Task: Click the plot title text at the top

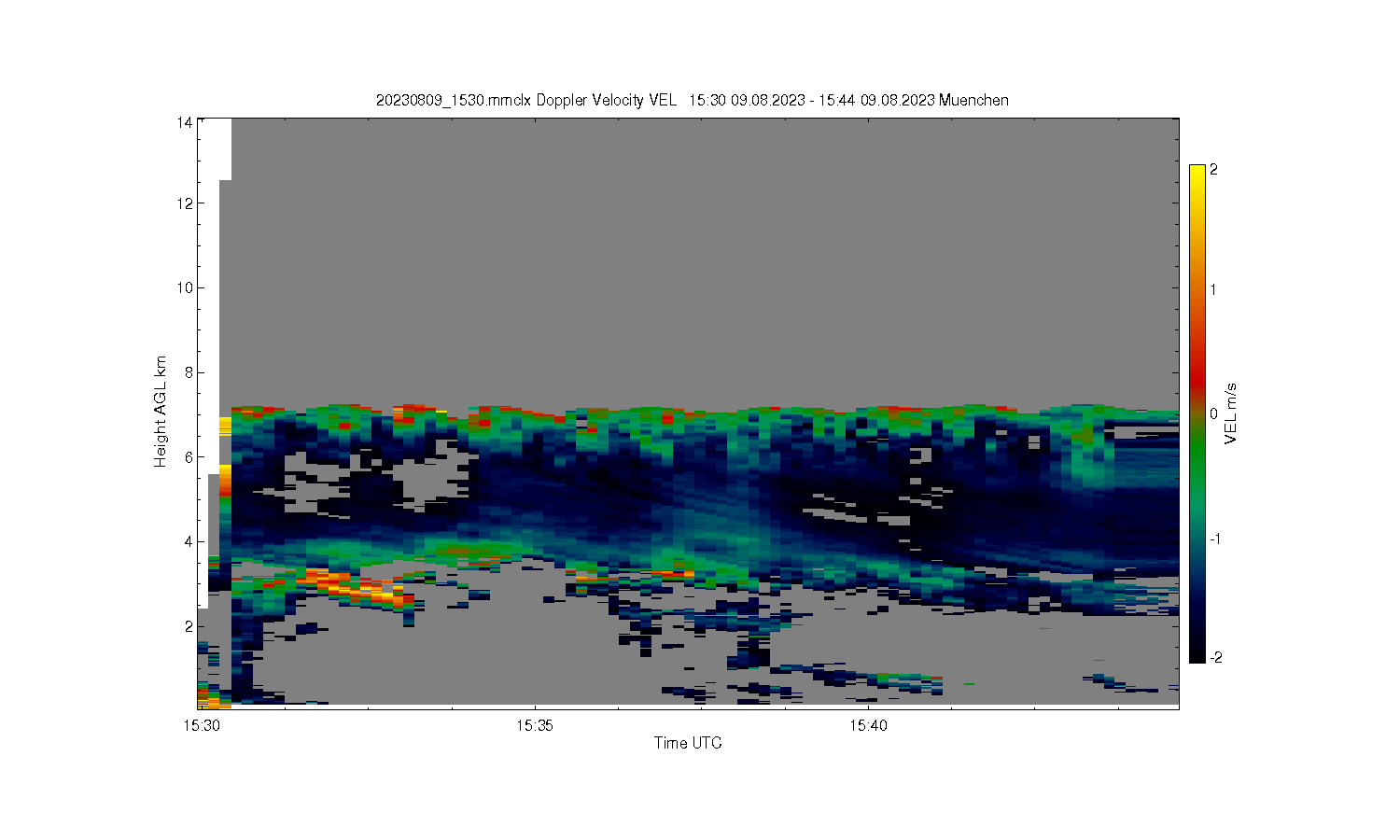Action: (692, 100)
